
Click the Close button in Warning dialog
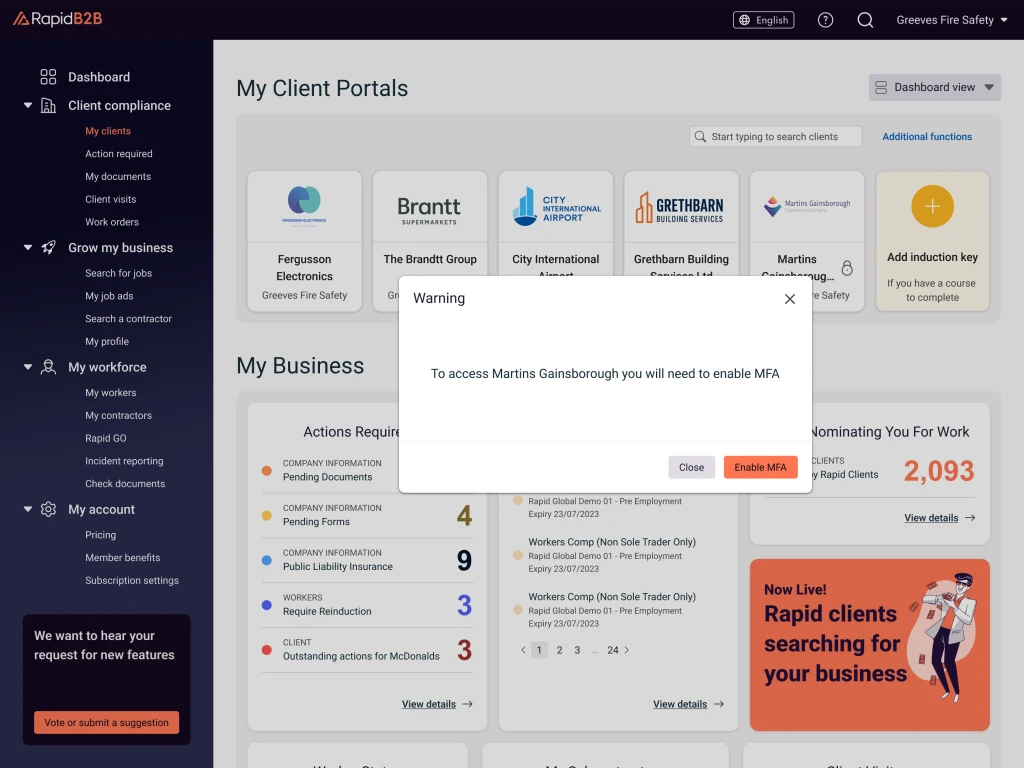691,468
